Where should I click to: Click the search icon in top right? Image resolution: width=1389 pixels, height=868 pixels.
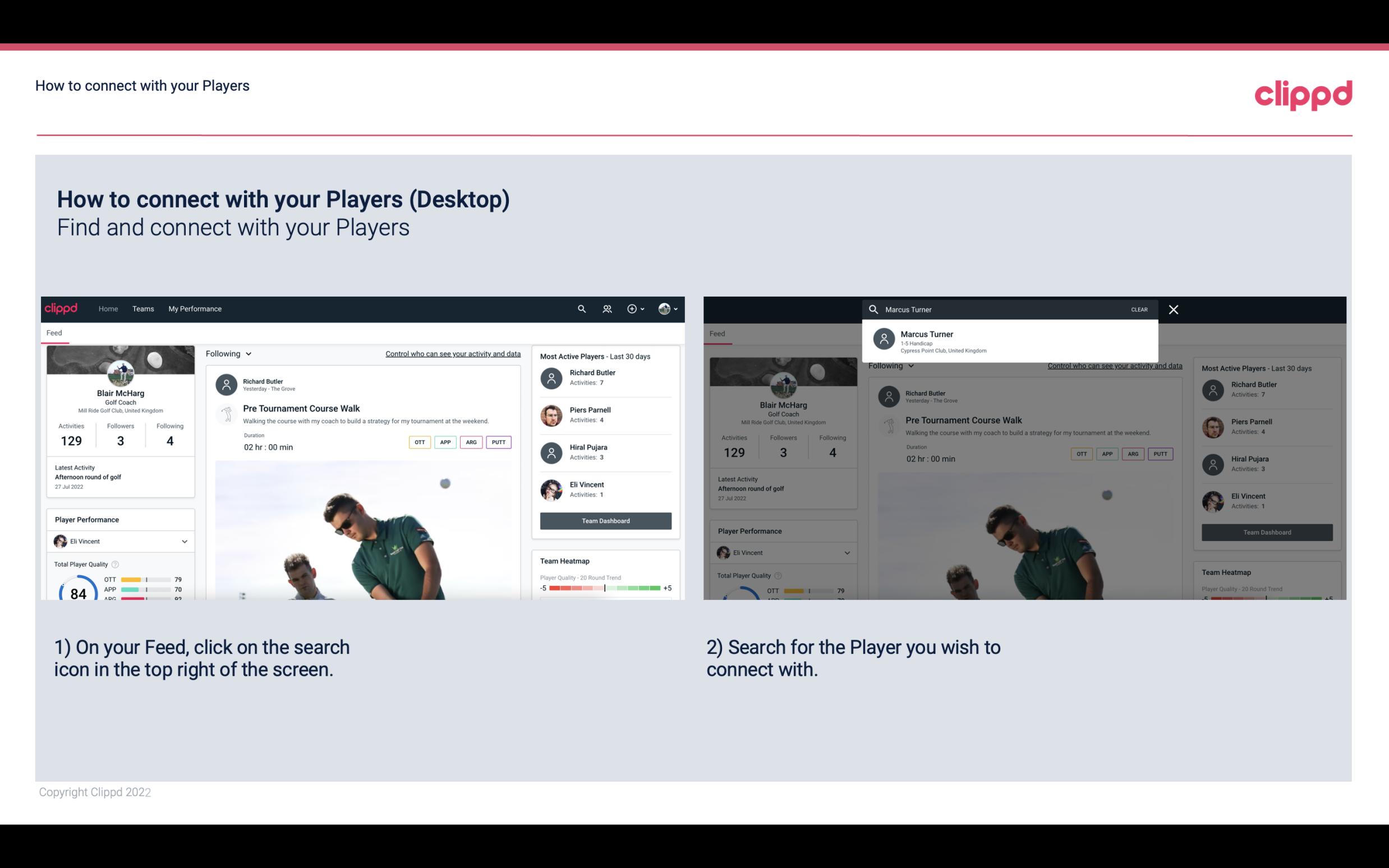pos(580,309)
